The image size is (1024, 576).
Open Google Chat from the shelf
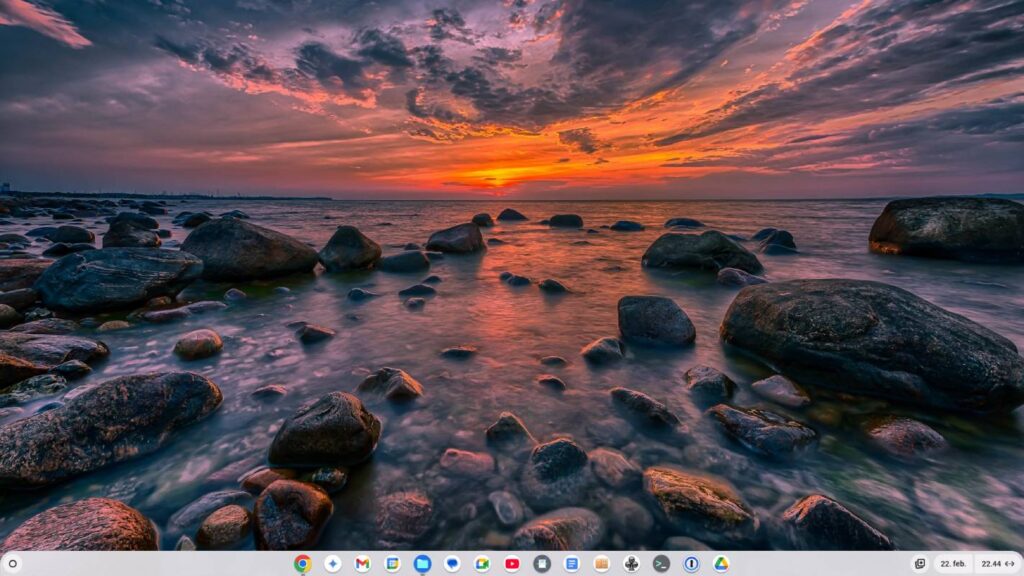(451, 564)
